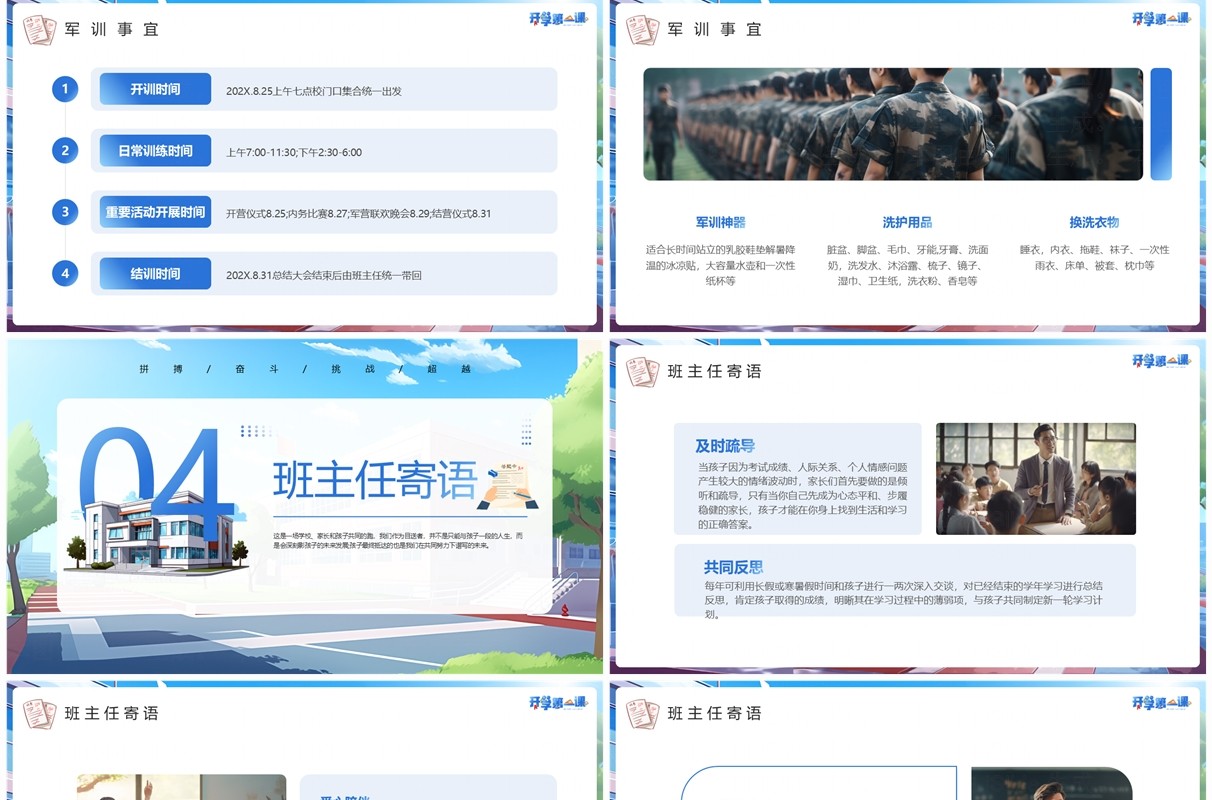Click the 开学第一课 logo on the 及时疏导 slide
Screen dimensions: 1212x800
1161,360
